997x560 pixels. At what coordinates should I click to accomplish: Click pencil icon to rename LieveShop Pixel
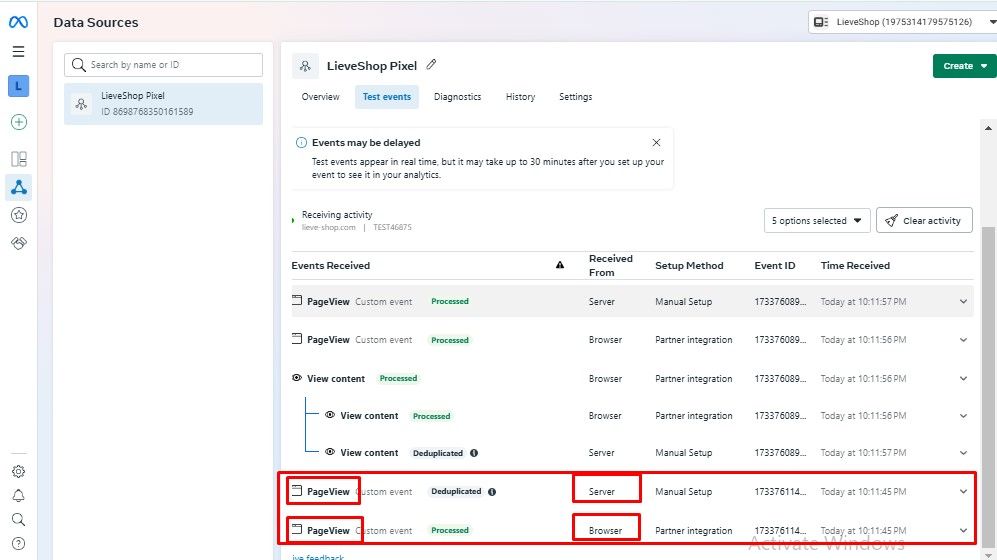[431, 65]
